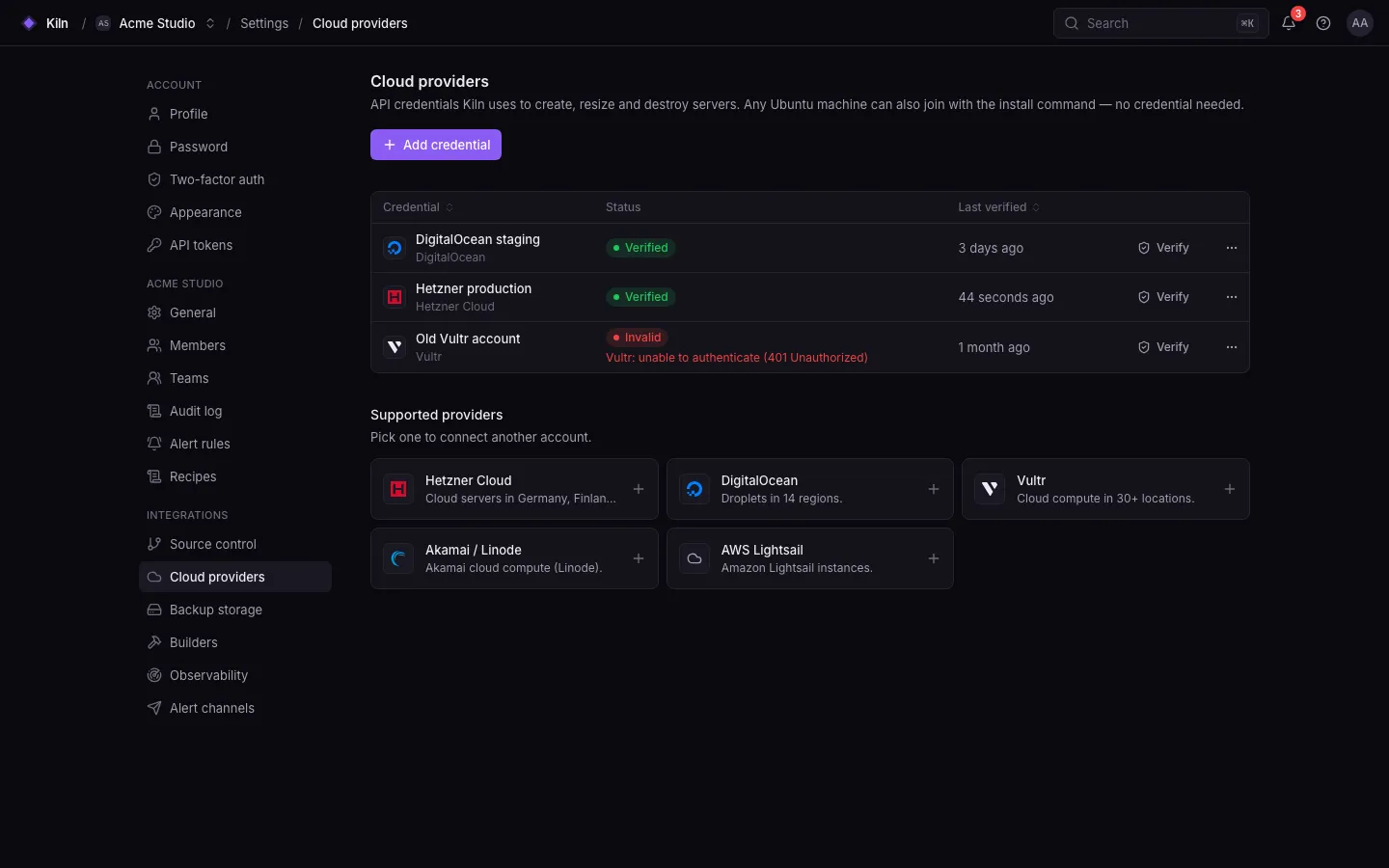Image resolution: width=1389 pixels, height=868 pixels.
Task: Open Builders page
Action: click(x=235, y=642)
